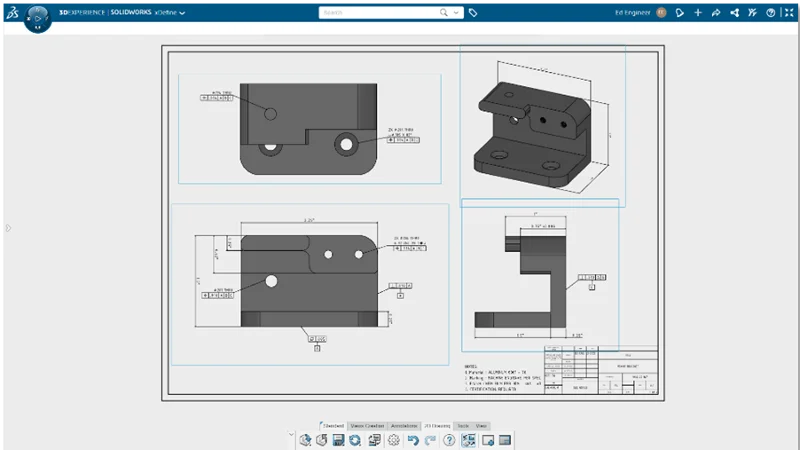The width and height of the screenshot is (800, 450).
Task: Click the tag icon next to search
Action: (473, 13)
